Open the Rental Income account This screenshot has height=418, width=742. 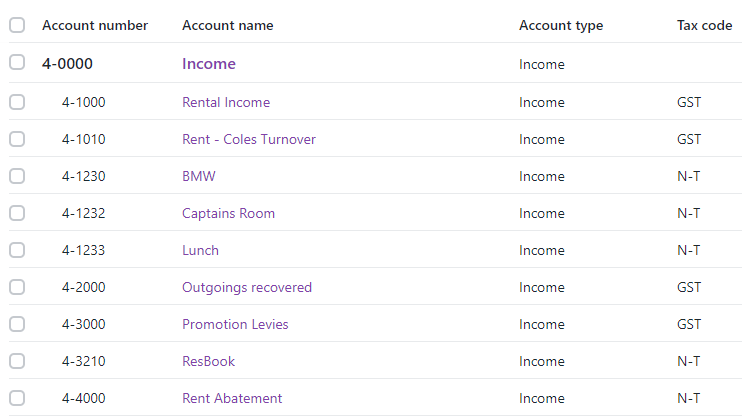click(x=226, y=102)
